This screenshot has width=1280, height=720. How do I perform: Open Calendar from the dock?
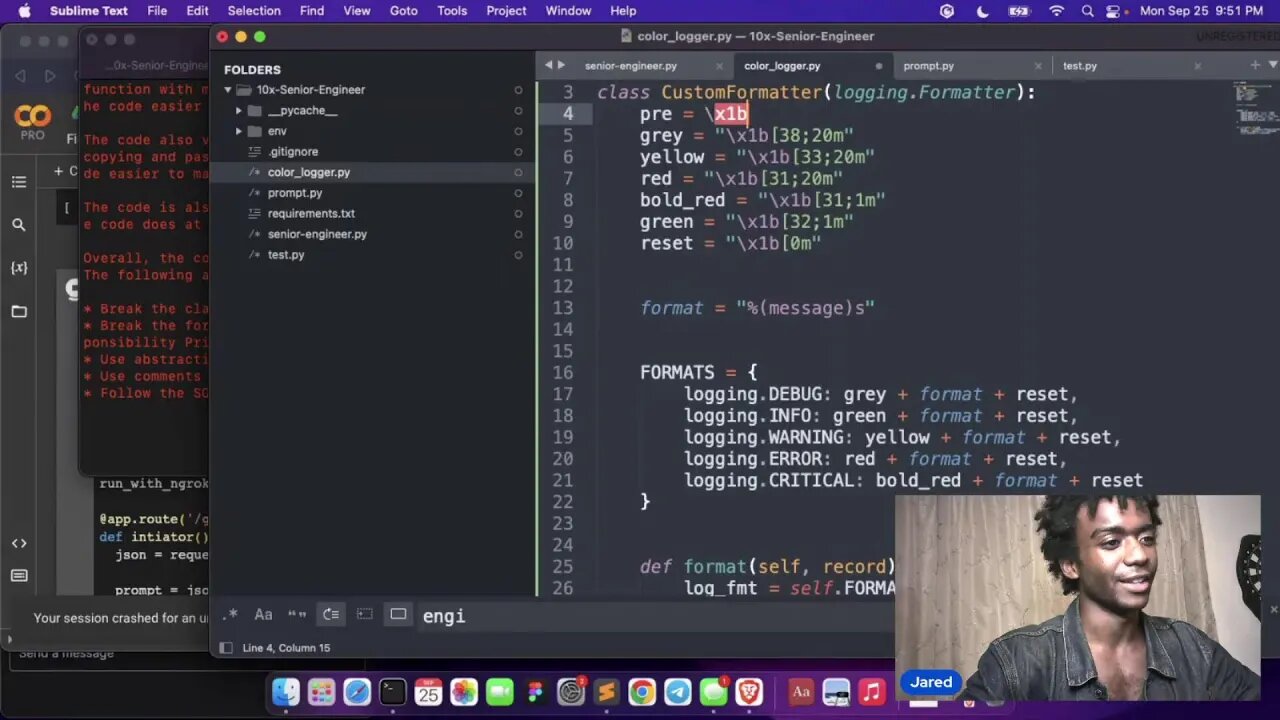tap(428, 692)
